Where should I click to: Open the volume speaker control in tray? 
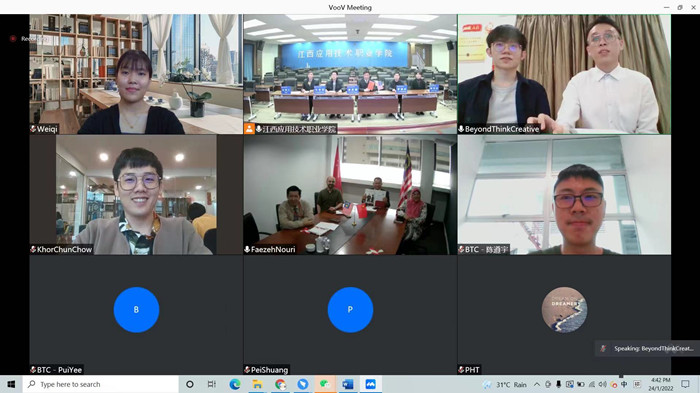(x=603, y=384)
